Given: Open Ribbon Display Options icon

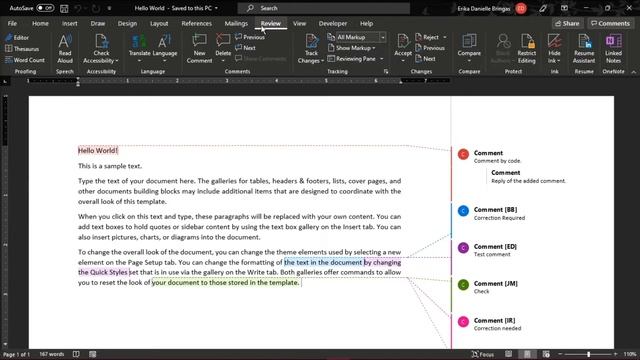Looking at the screenshot, I should [564, 8].
